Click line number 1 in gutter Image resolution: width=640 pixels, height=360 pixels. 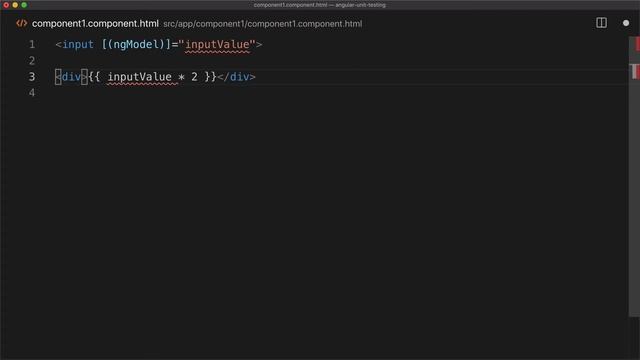point(32,44)
